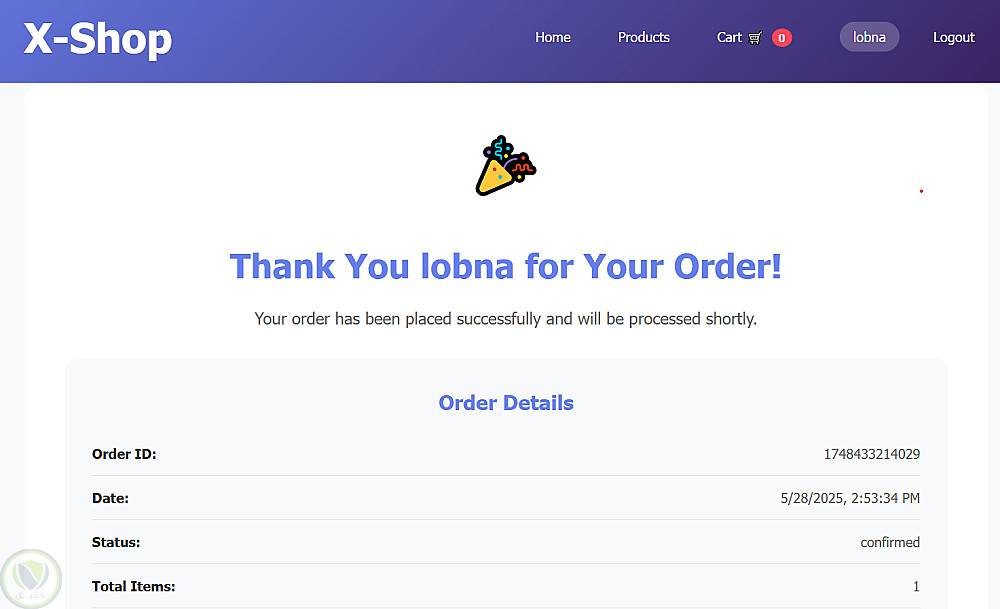Click the red cart count badge
The height and width of the screenshot is (609, 1000).
(782, 38)
